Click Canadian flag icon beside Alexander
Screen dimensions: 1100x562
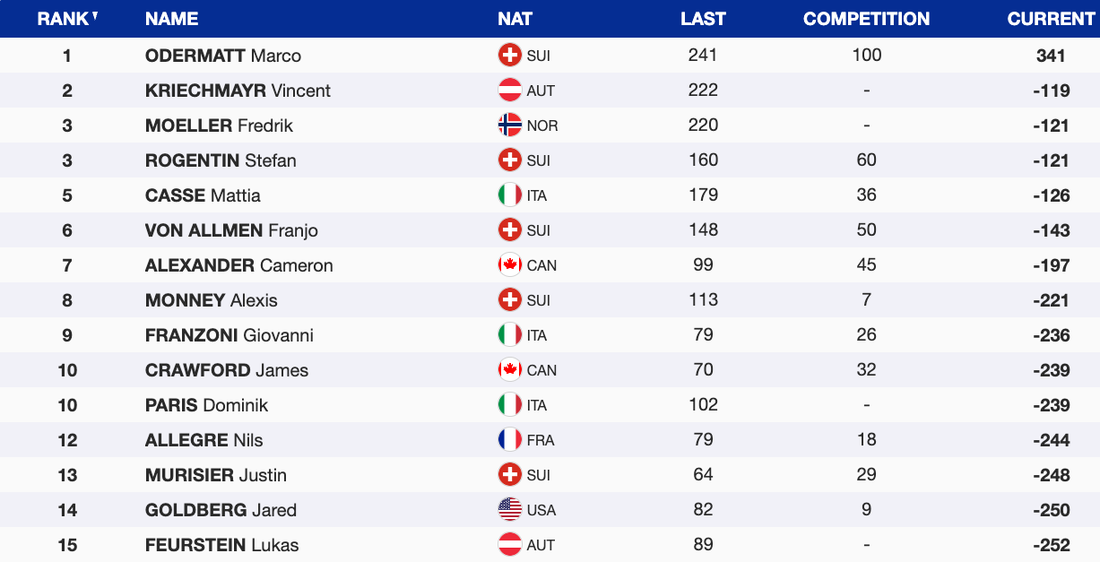[510, 266]
